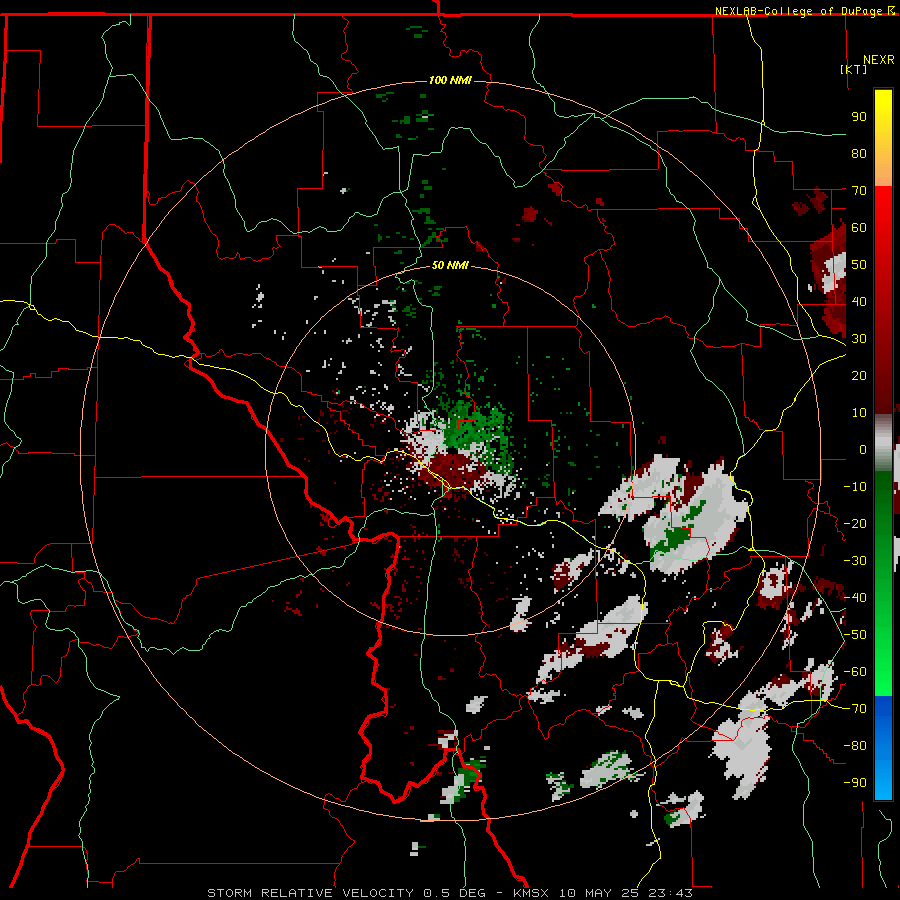Click the -60 value on velocity scale

pos(855,672)
